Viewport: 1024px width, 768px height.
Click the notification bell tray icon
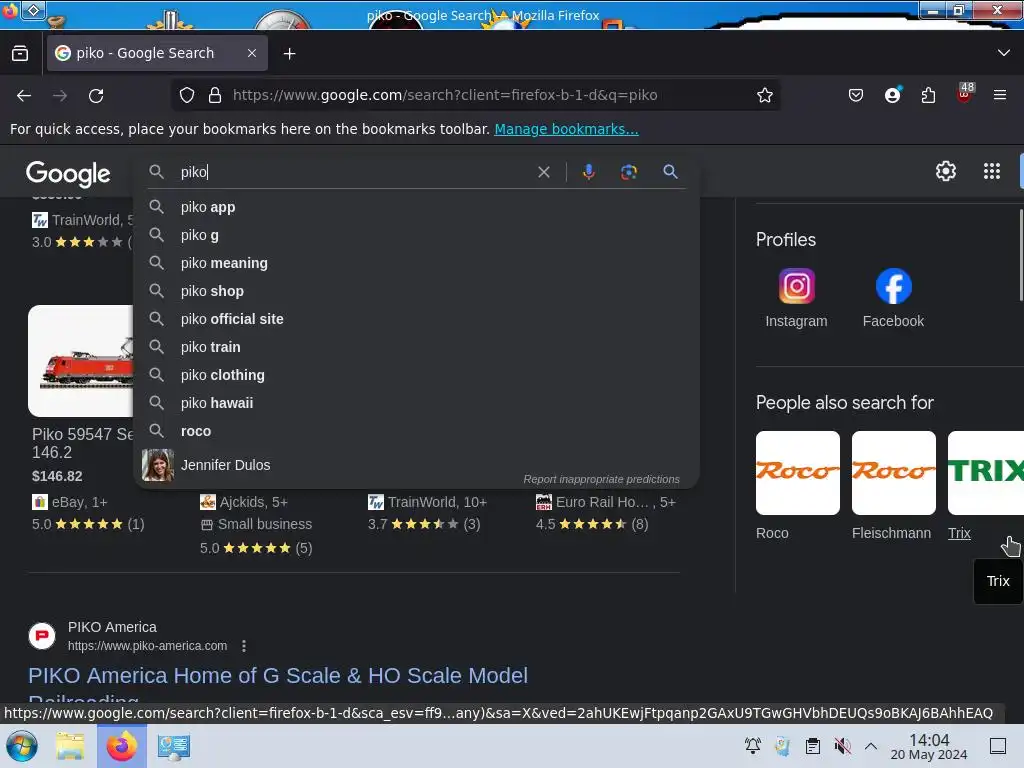tap(752, 746)
